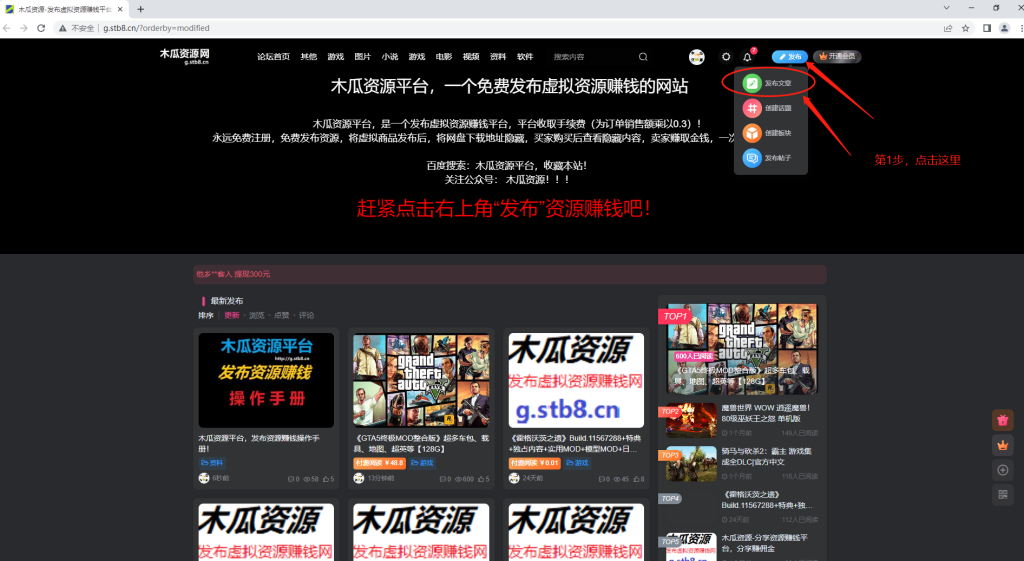1024x561 pixels.
Task: Click the QR code icon in the floating sidebar
Action: [1002, 495]
